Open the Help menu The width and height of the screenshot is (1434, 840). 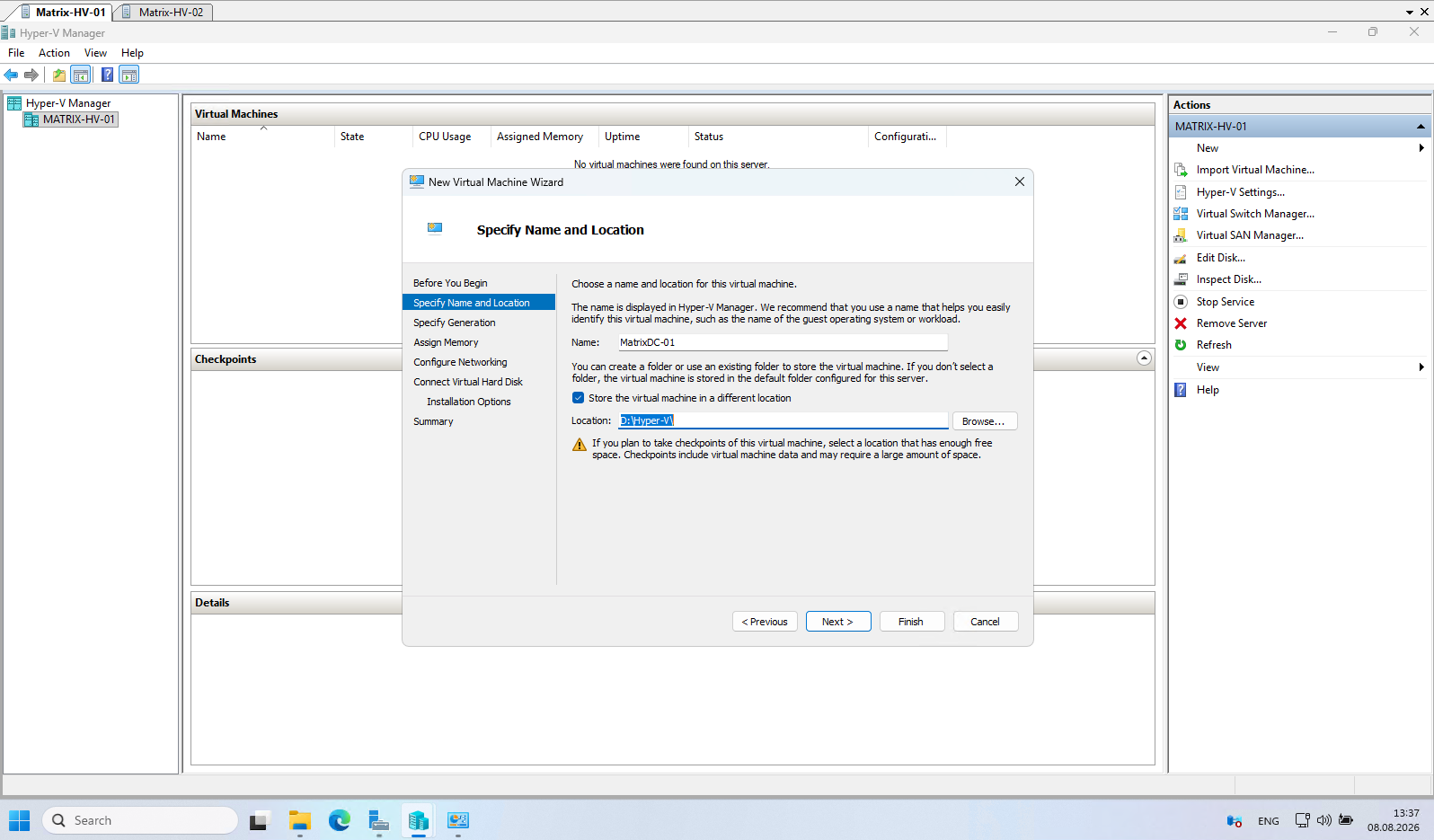coord(132,53)
